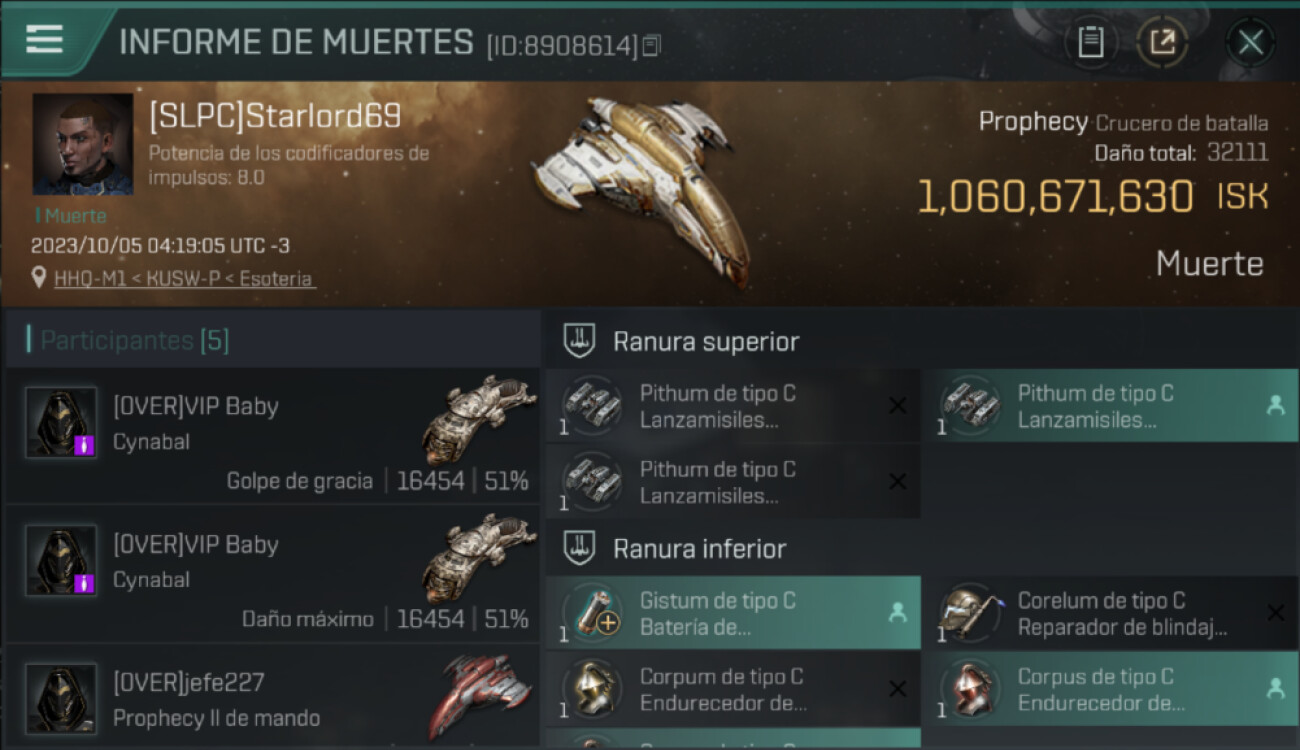Image resolution: width=1300 pixels, height=750 pixels.
Task: Open the hamburger menu
Action: pos(45,40)
